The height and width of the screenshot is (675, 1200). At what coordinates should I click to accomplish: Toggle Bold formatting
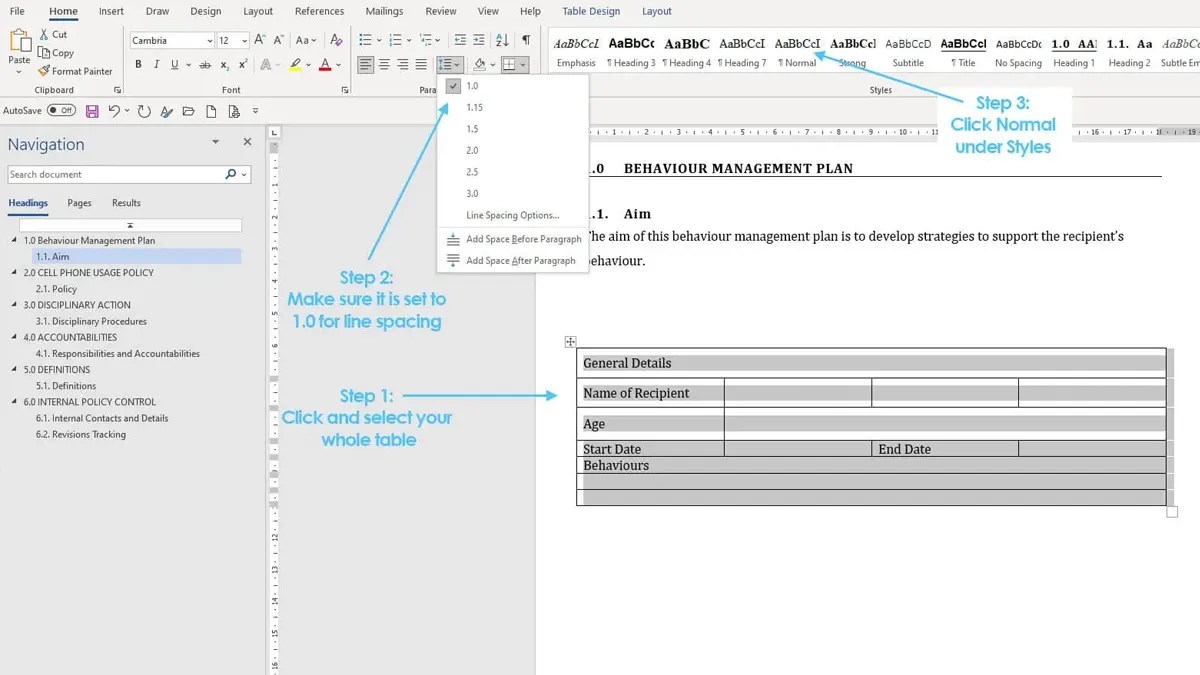tap(138, 64)
